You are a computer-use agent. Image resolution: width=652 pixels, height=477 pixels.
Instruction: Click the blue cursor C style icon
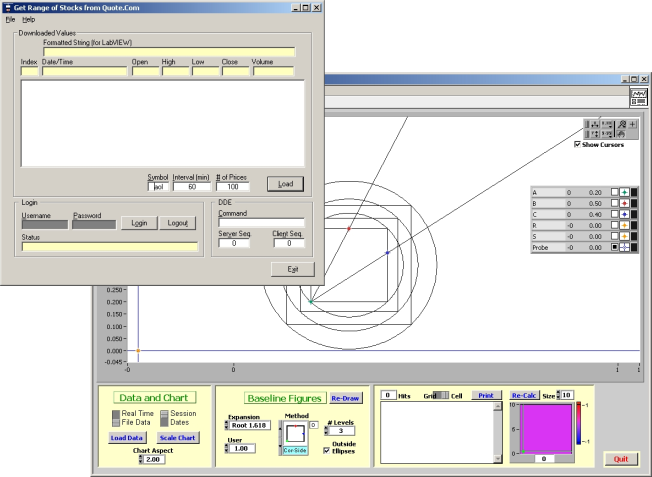(623, 213)
